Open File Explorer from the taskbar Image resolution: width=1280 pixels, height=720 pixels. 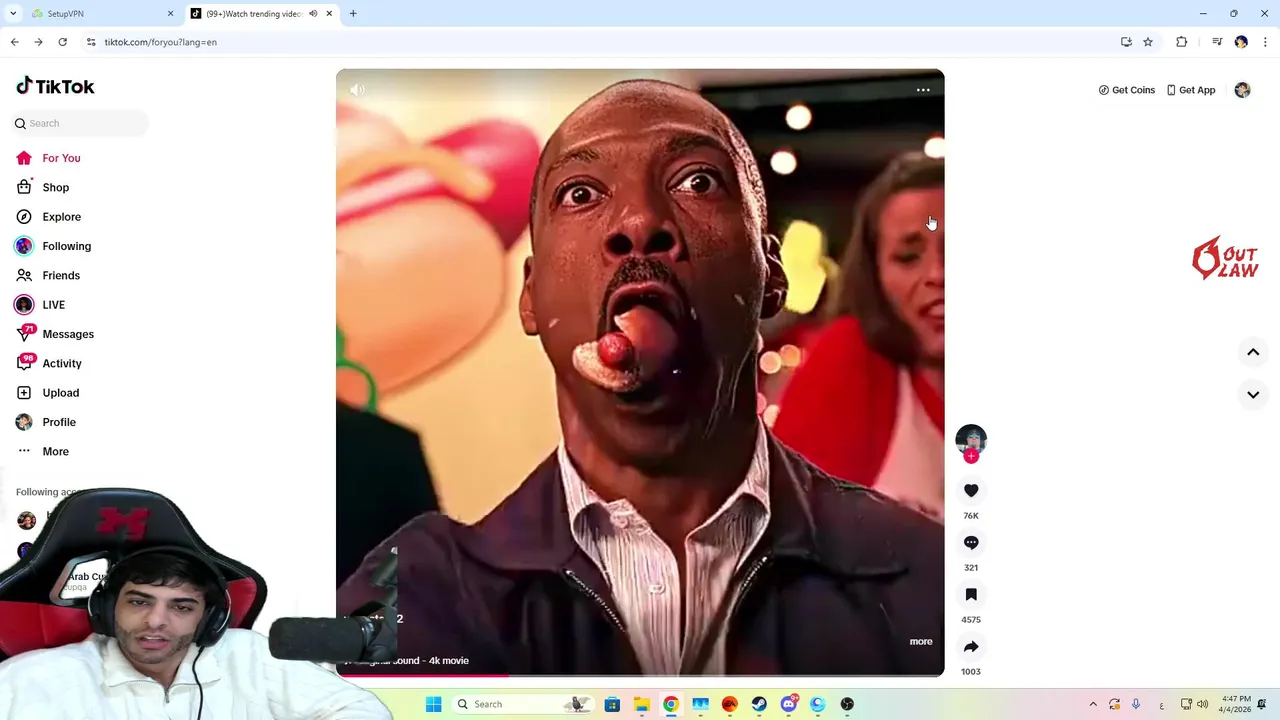(641, 704)
